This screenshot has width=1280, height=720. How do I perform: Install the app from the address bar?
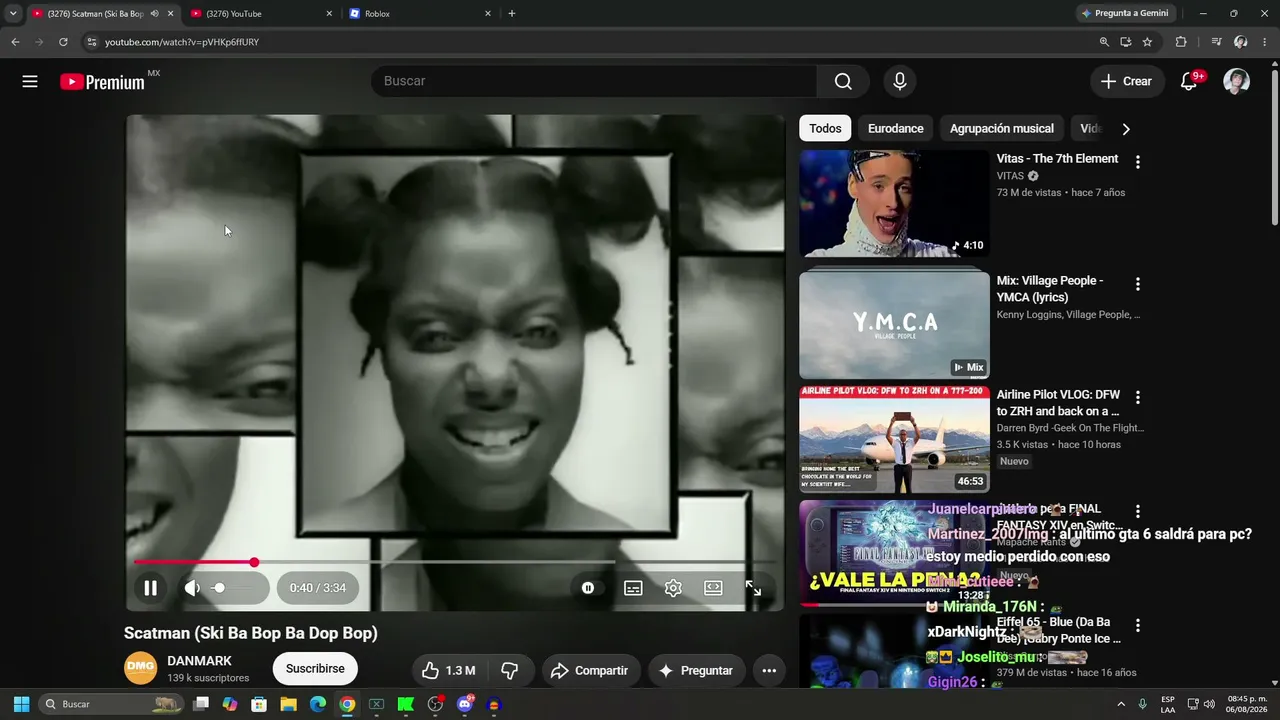tap(1126, 42)
